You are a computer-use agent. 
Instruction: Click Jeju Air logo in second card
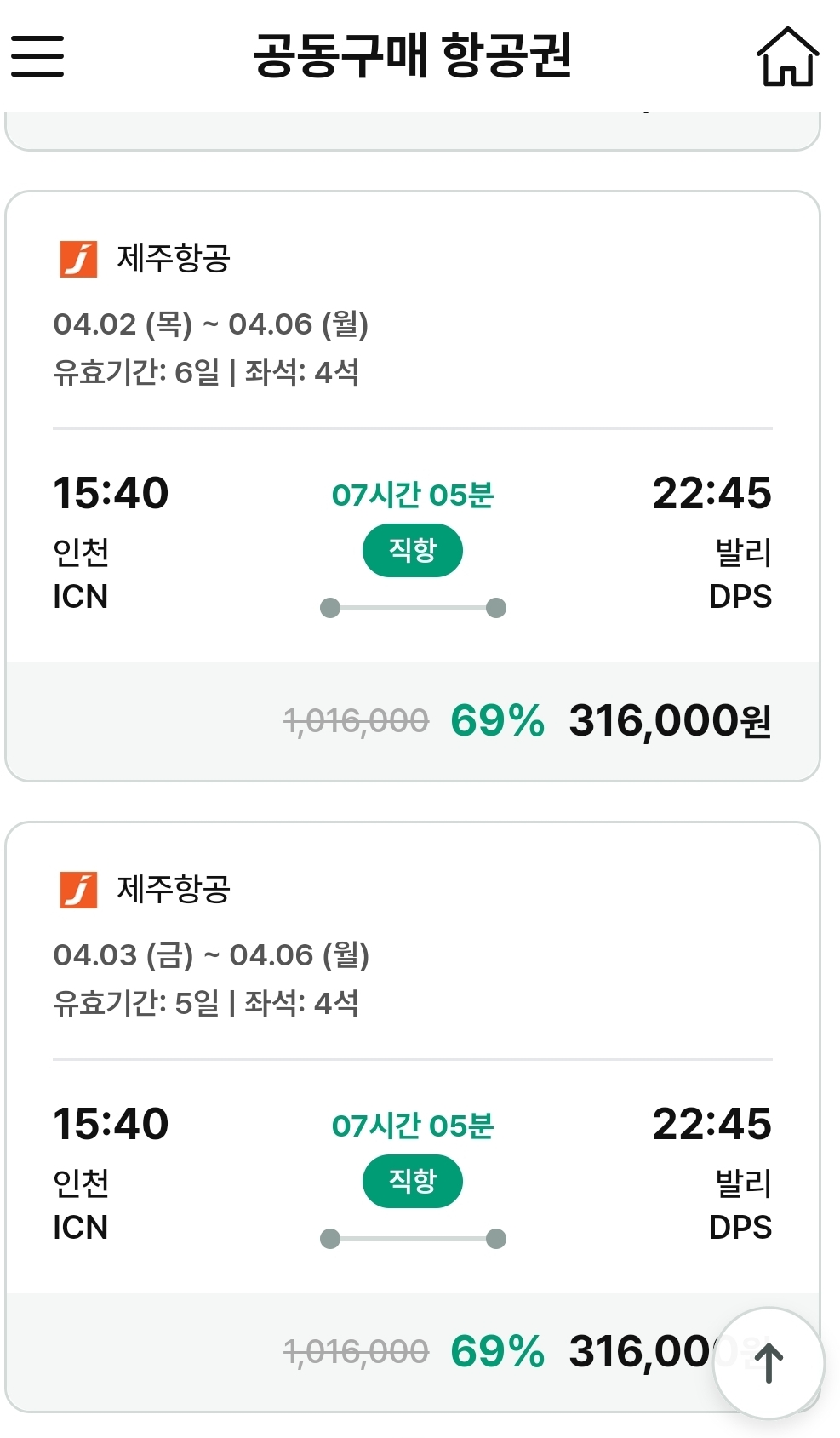click(x=78, y=890)
